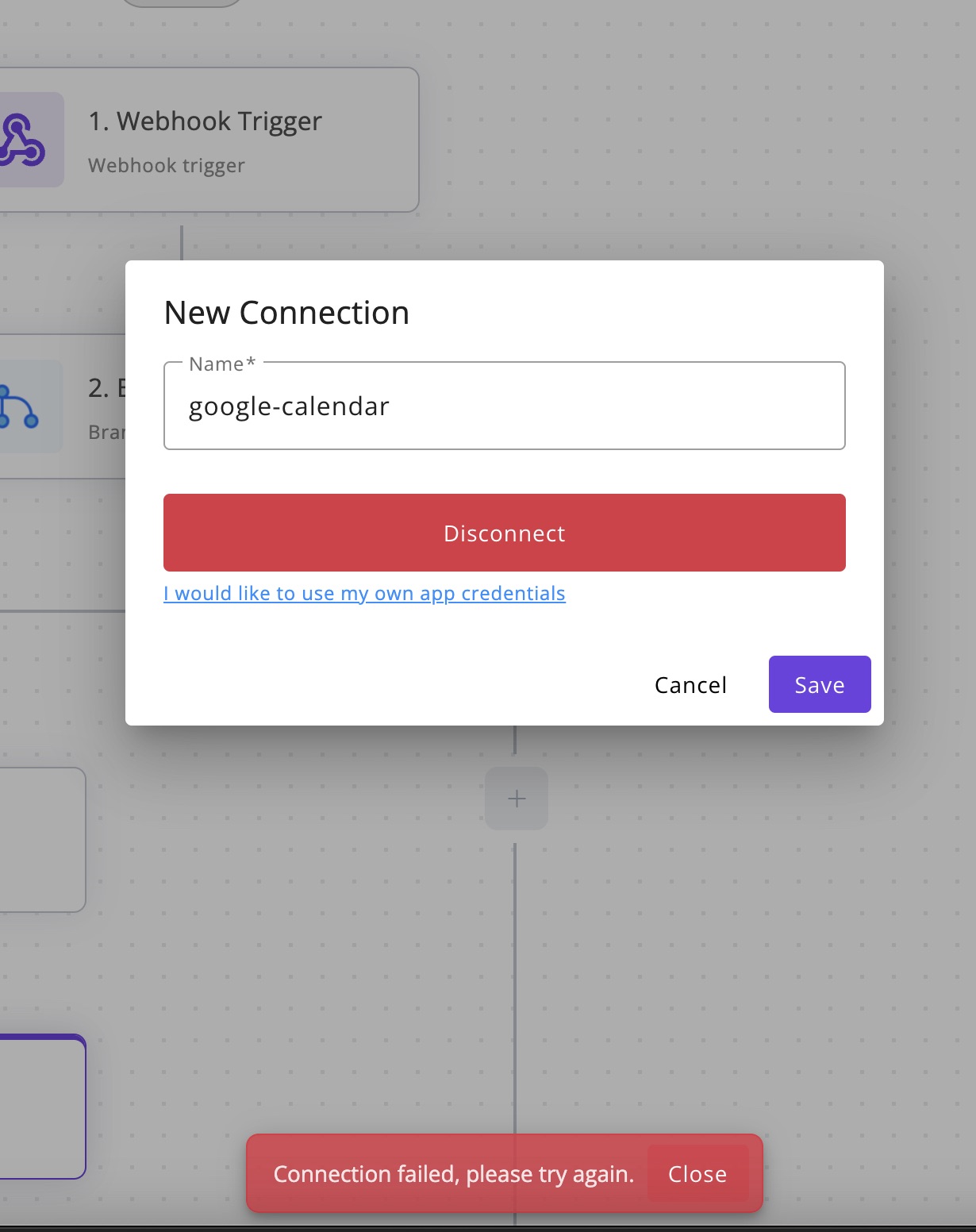This screenshot has width=976, height=1232.
Task: Click the 'New Connection' dialog heading
Action: click(x=286, y=313)
